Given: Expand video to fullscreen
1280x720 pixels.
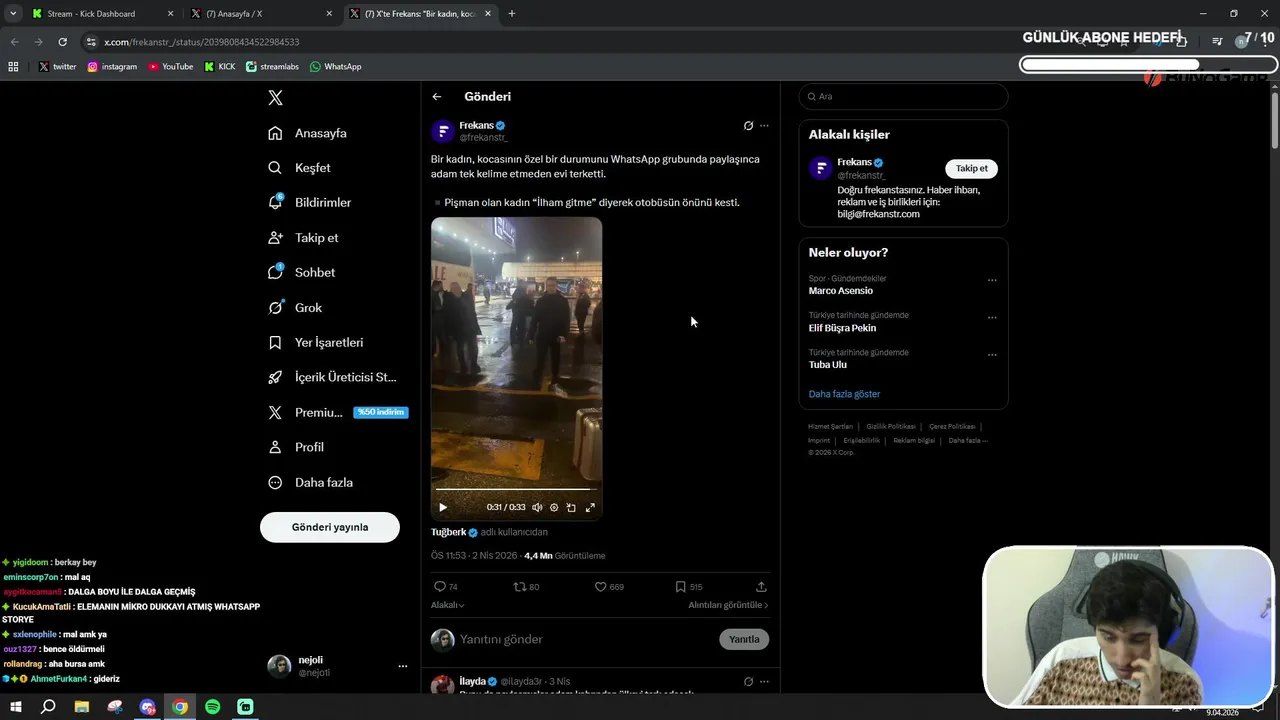Looking at the screenshot, I should (590, 507).
